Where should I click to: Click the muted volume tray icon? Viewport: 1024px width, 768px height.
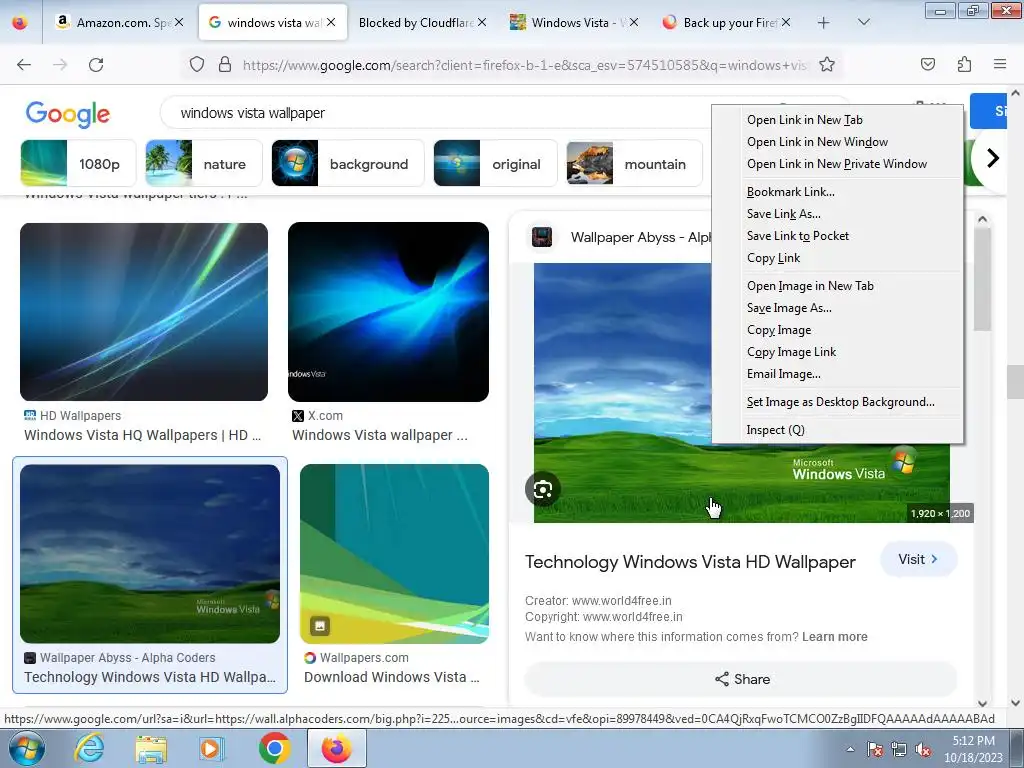(923, 750)
